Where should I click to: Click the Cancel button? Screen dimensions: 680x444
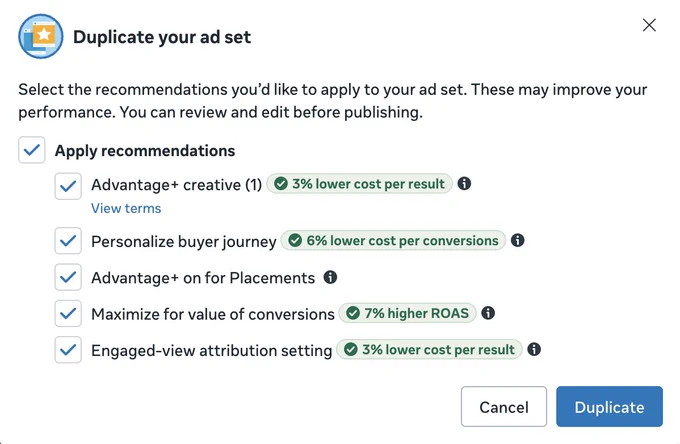503,407
